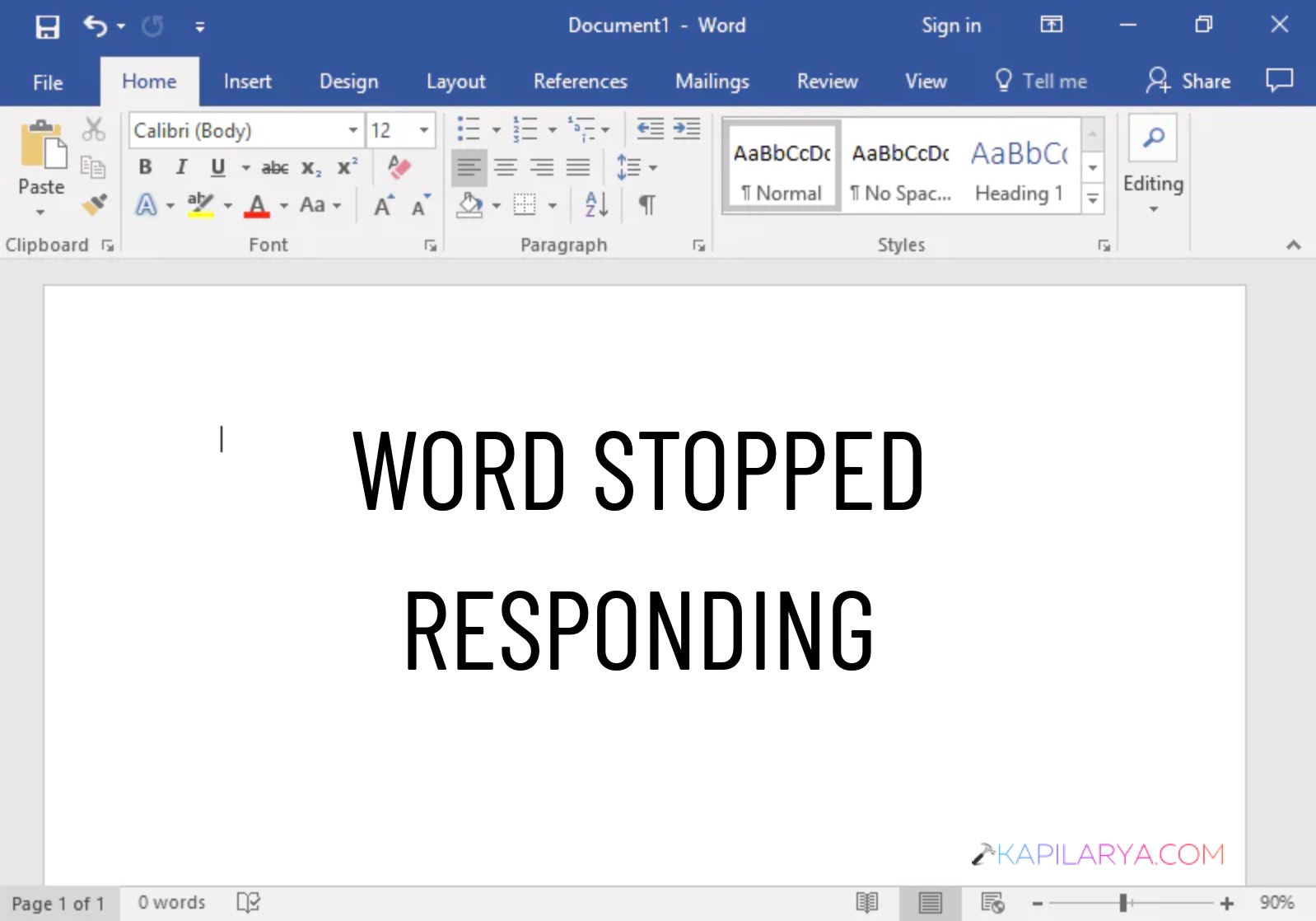Apply Numbering list
Screen dimensions: 1316x921
tap(525, 129)
